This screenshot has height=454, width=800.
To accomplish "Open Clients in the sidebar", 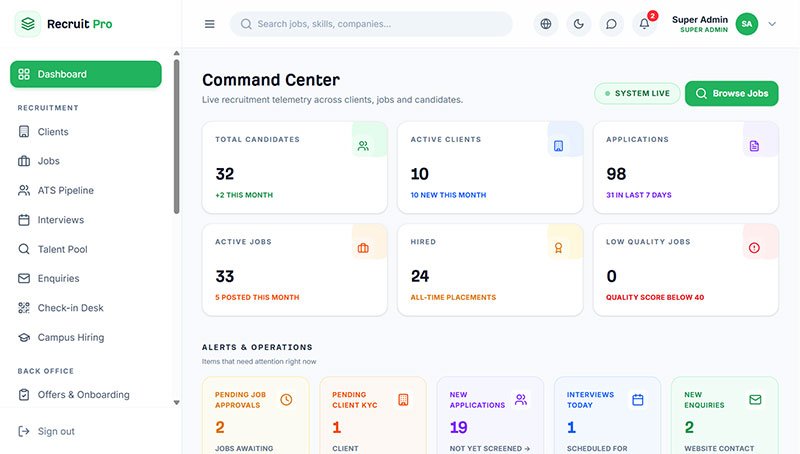I will coord(86,132).
